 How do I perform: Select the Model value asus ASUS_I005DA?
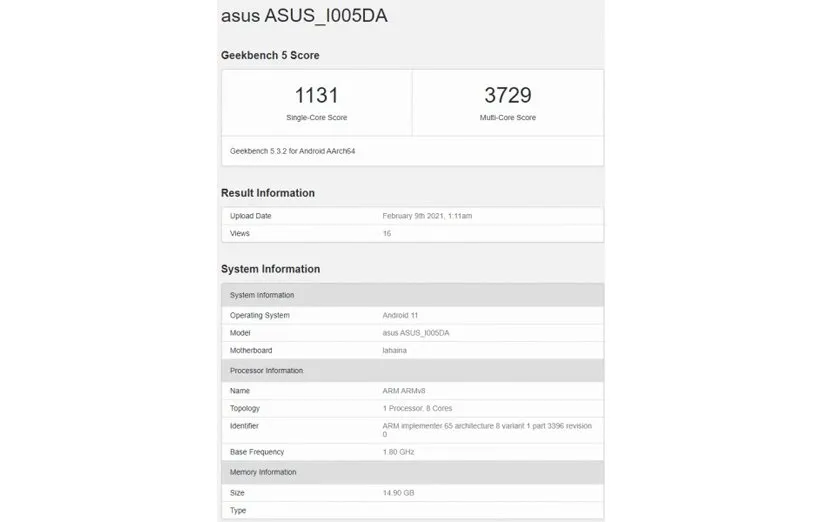coord(416,333)
